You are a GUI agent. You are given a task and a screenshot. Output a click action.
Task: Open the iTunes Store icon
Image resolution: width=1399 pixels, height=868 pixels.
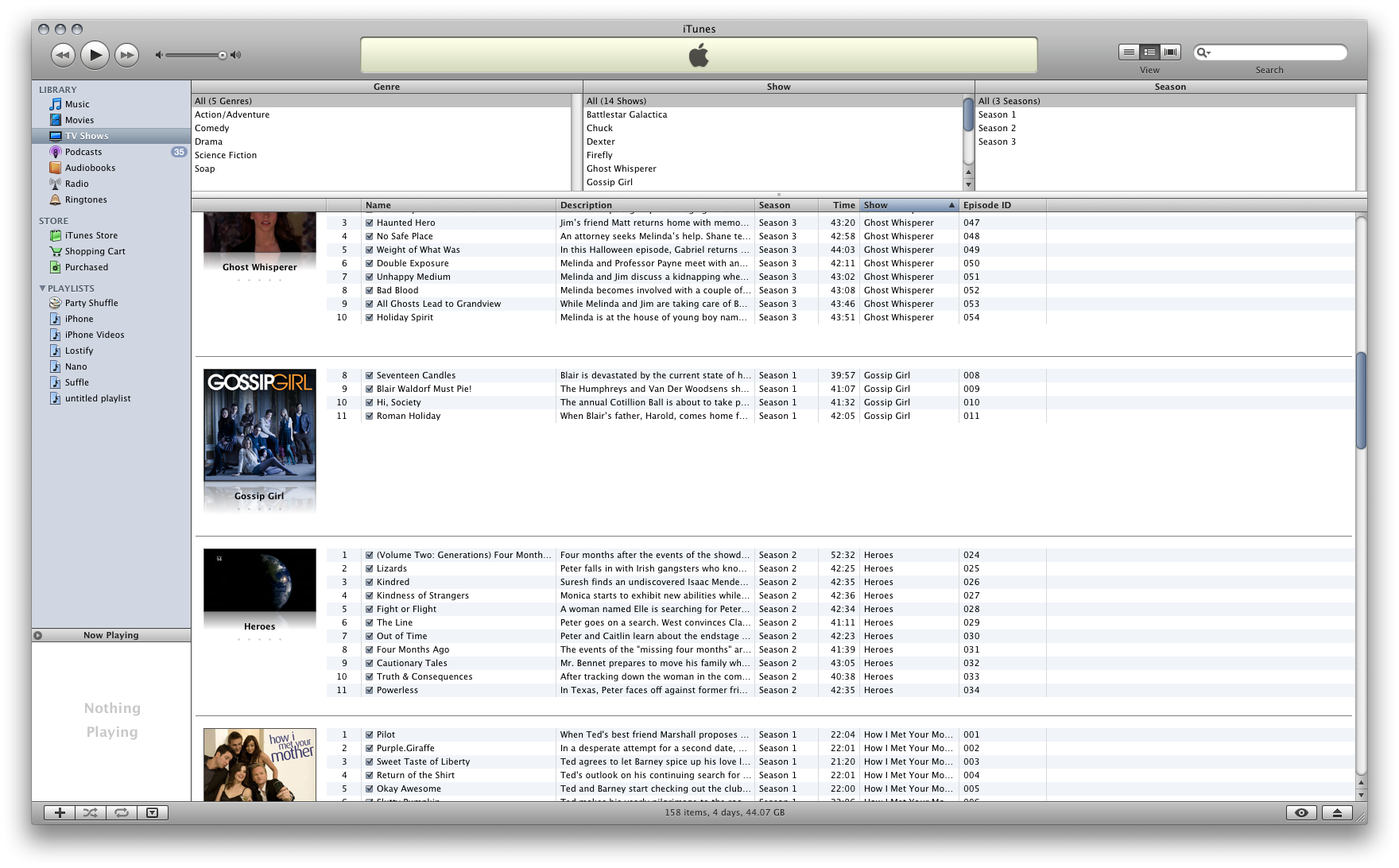tap(55, 235)
